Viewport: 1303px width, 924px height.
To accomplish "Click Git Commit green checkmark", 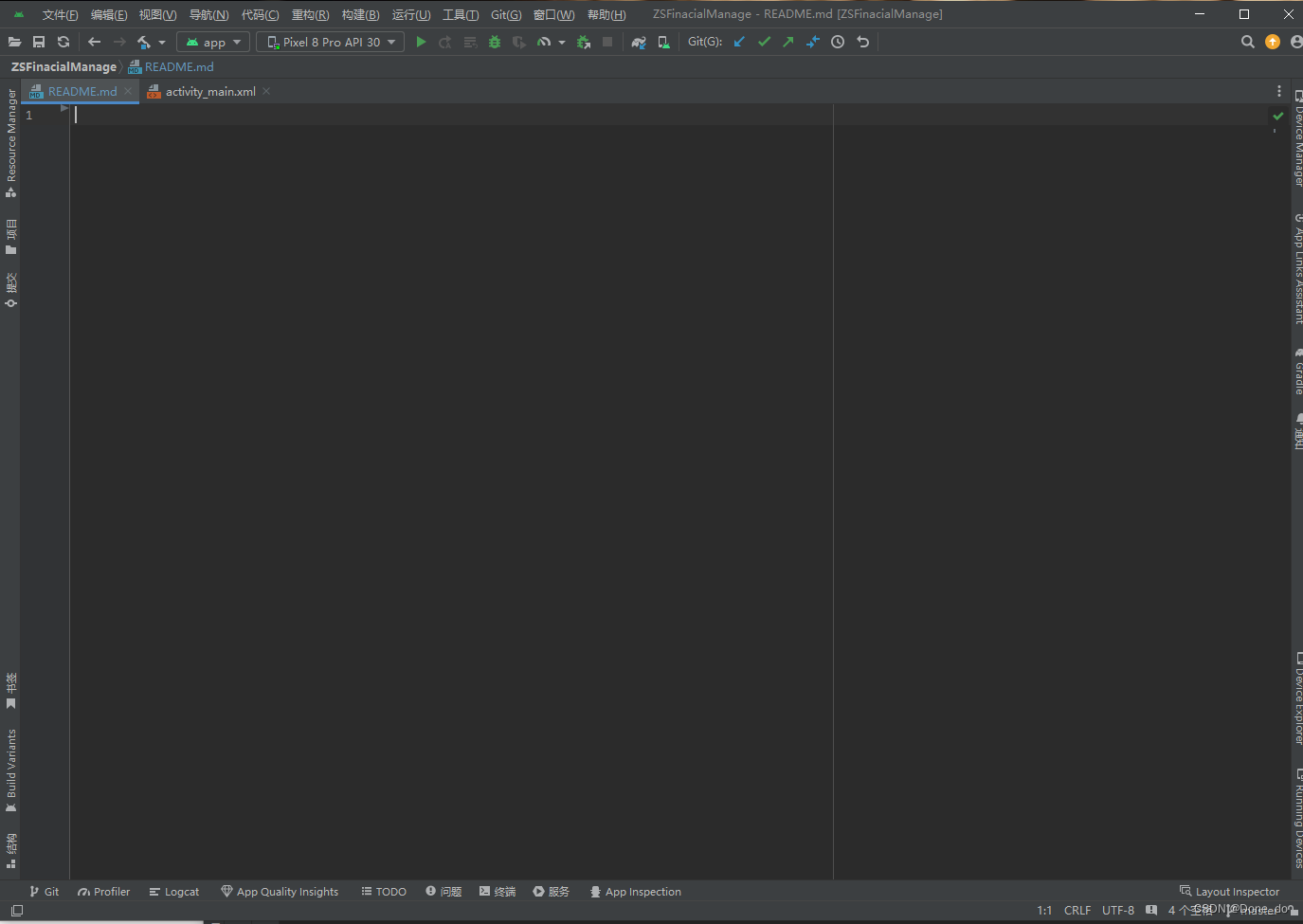I will click(764, 42).
